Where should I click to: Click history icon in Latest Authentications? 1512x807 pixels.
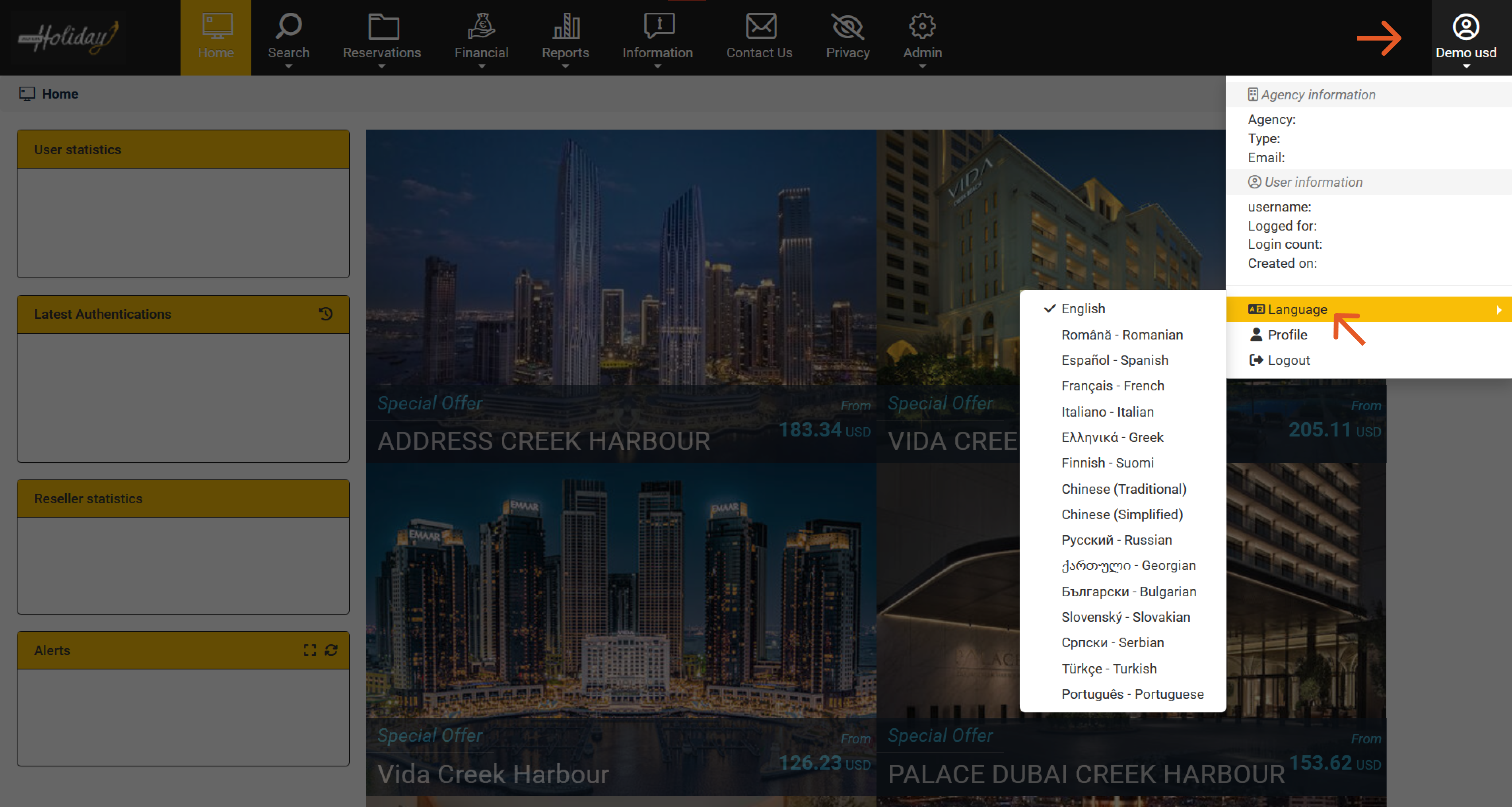click(326, 314)
